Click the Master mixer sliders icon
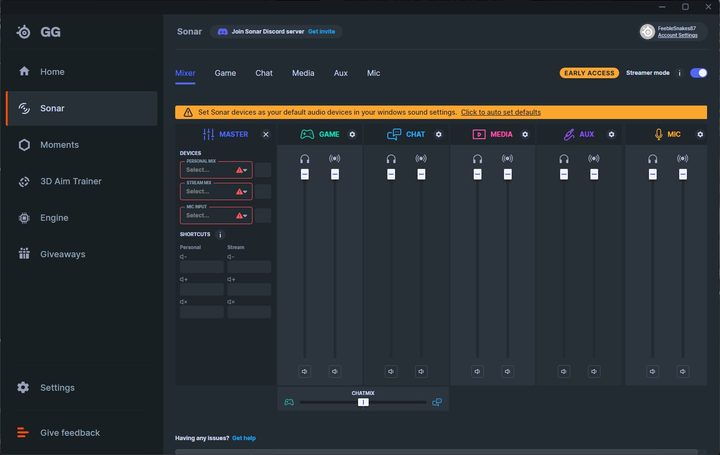The height and width of the screenshot is (455, 720). [208, 134]
